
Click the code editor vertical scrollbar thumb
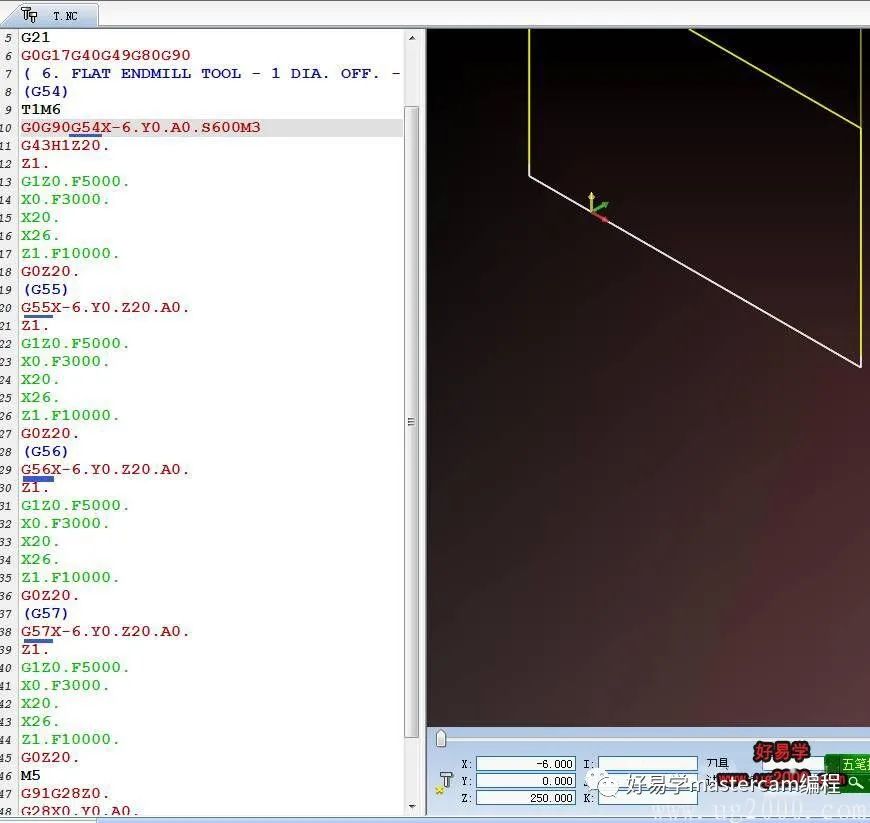(x=412, y=422)
